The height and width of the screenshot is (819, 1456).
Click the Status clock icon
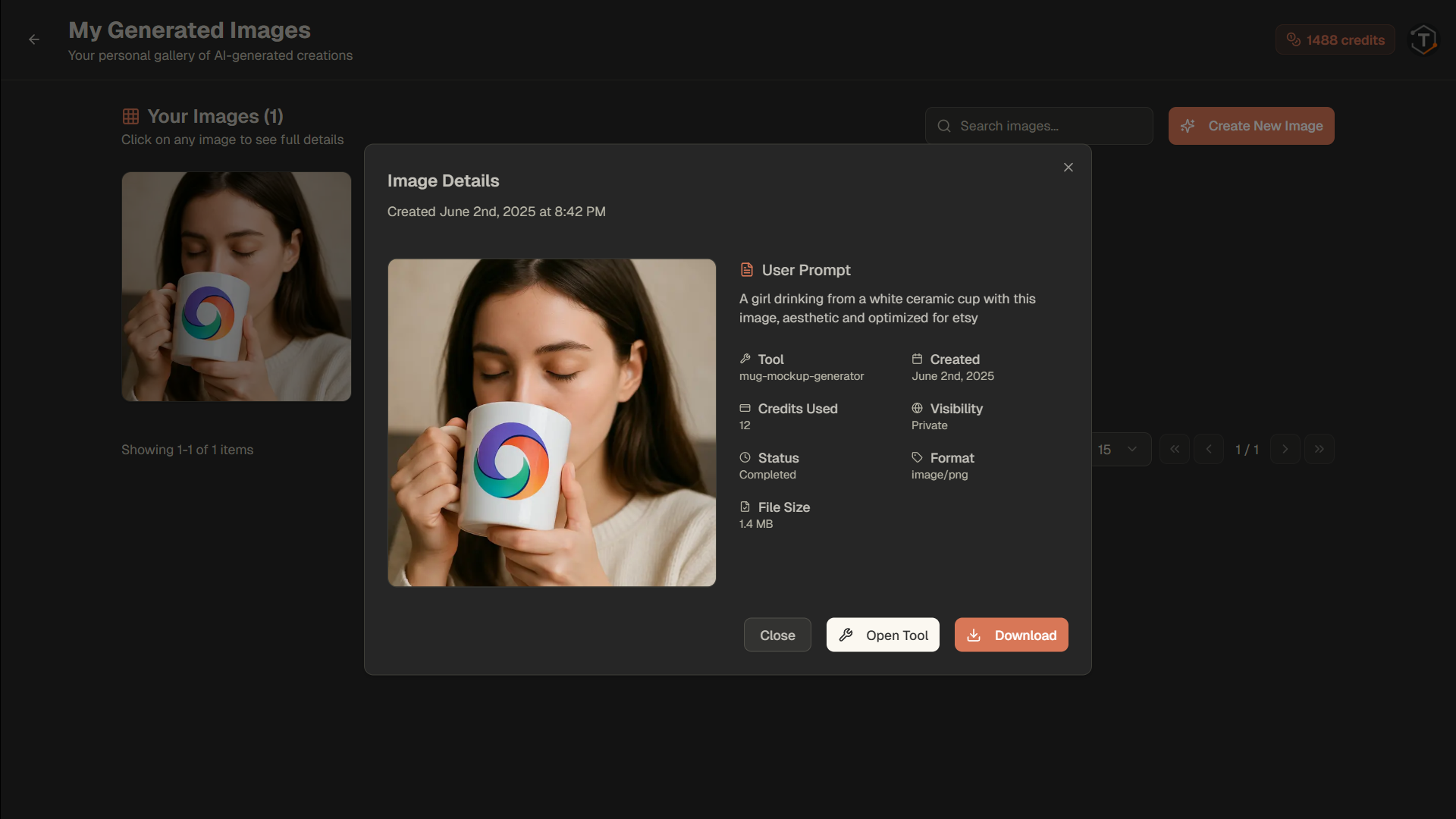pyautogui.click(x=745, y=457)
